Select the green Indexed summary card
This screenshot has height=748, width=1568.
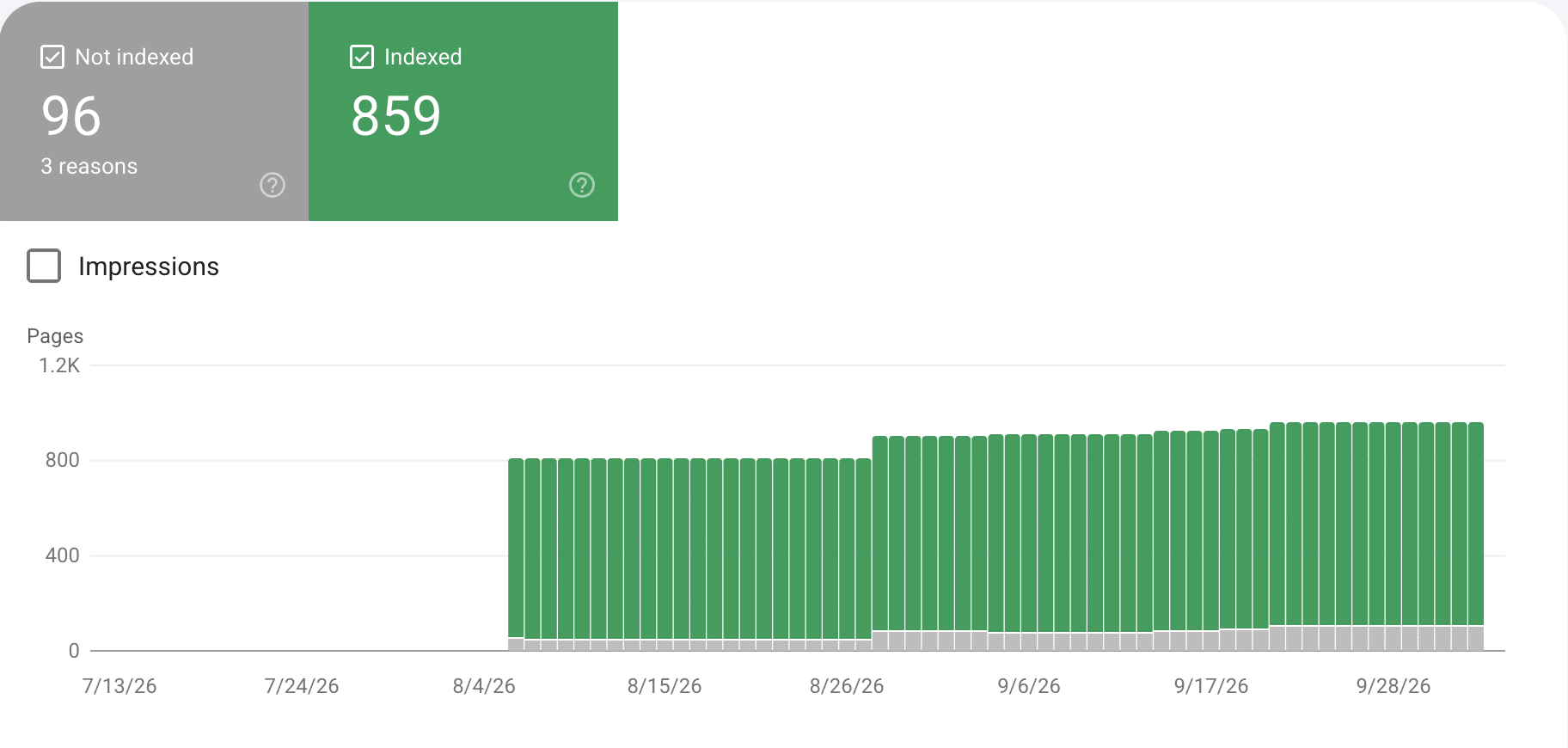[x=463, y=111]
